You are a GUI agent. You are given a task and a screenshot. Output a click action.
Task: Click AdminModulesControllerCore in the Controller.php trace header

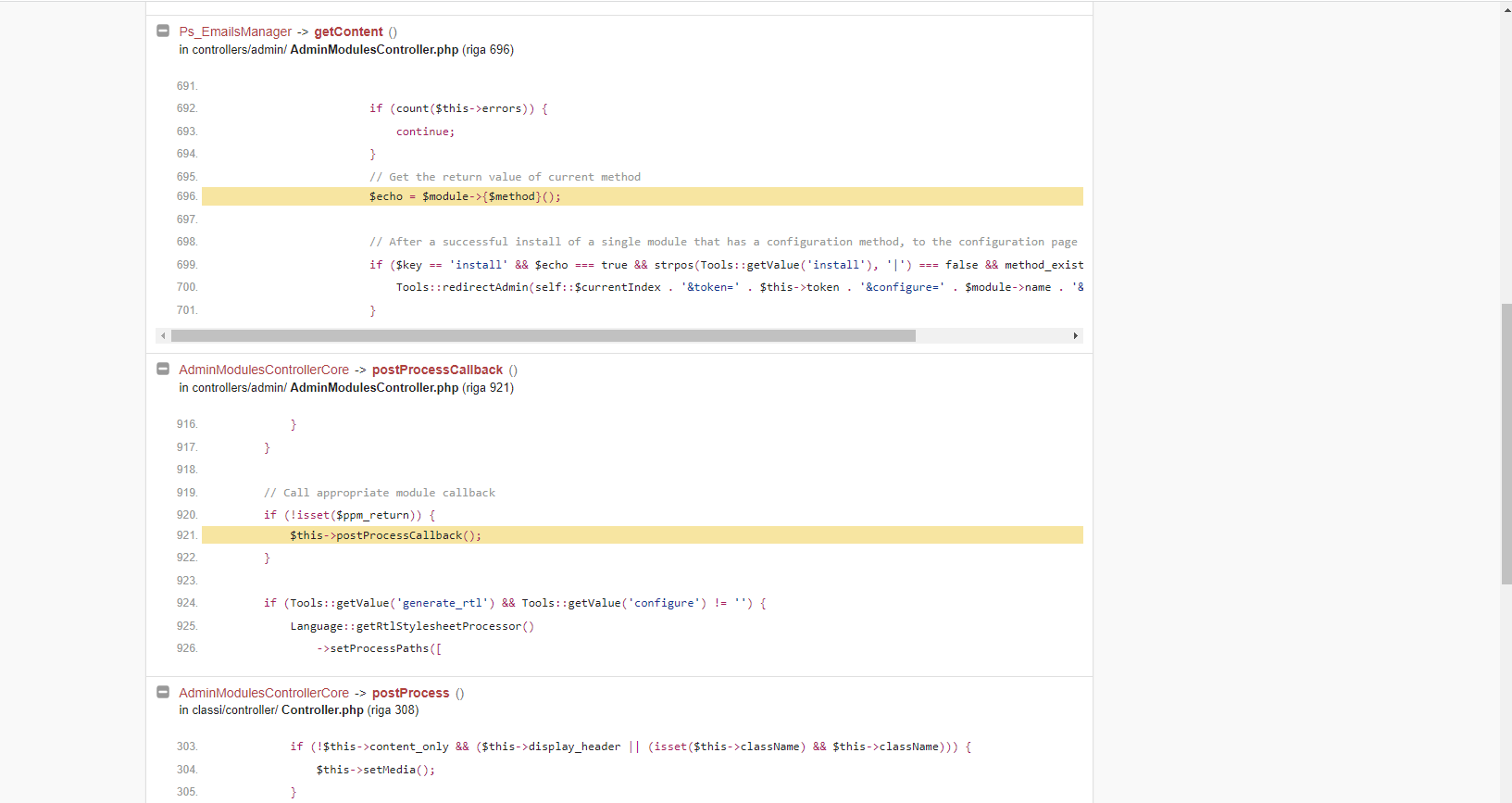click(x=264, y=693)
